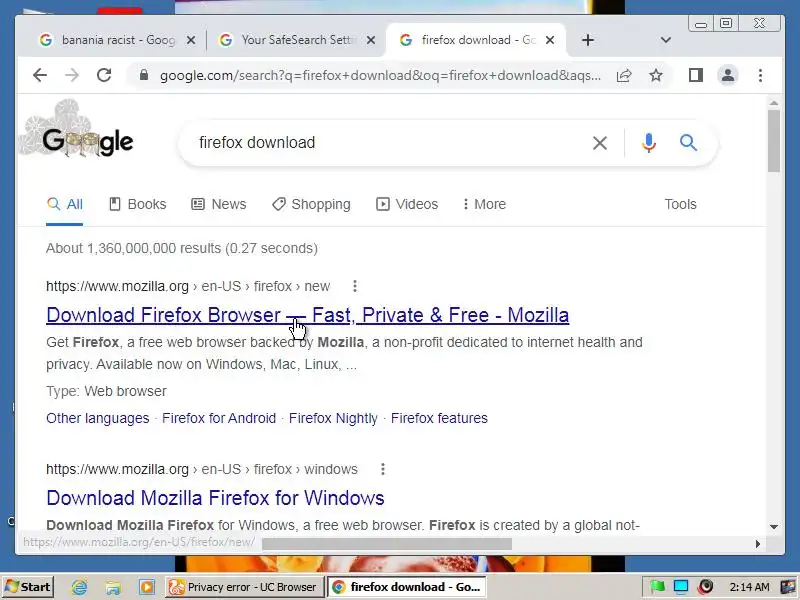Click the horizontal scrollbar thumb
This screenshot has width=800, height=600.
tap(387, 544)
